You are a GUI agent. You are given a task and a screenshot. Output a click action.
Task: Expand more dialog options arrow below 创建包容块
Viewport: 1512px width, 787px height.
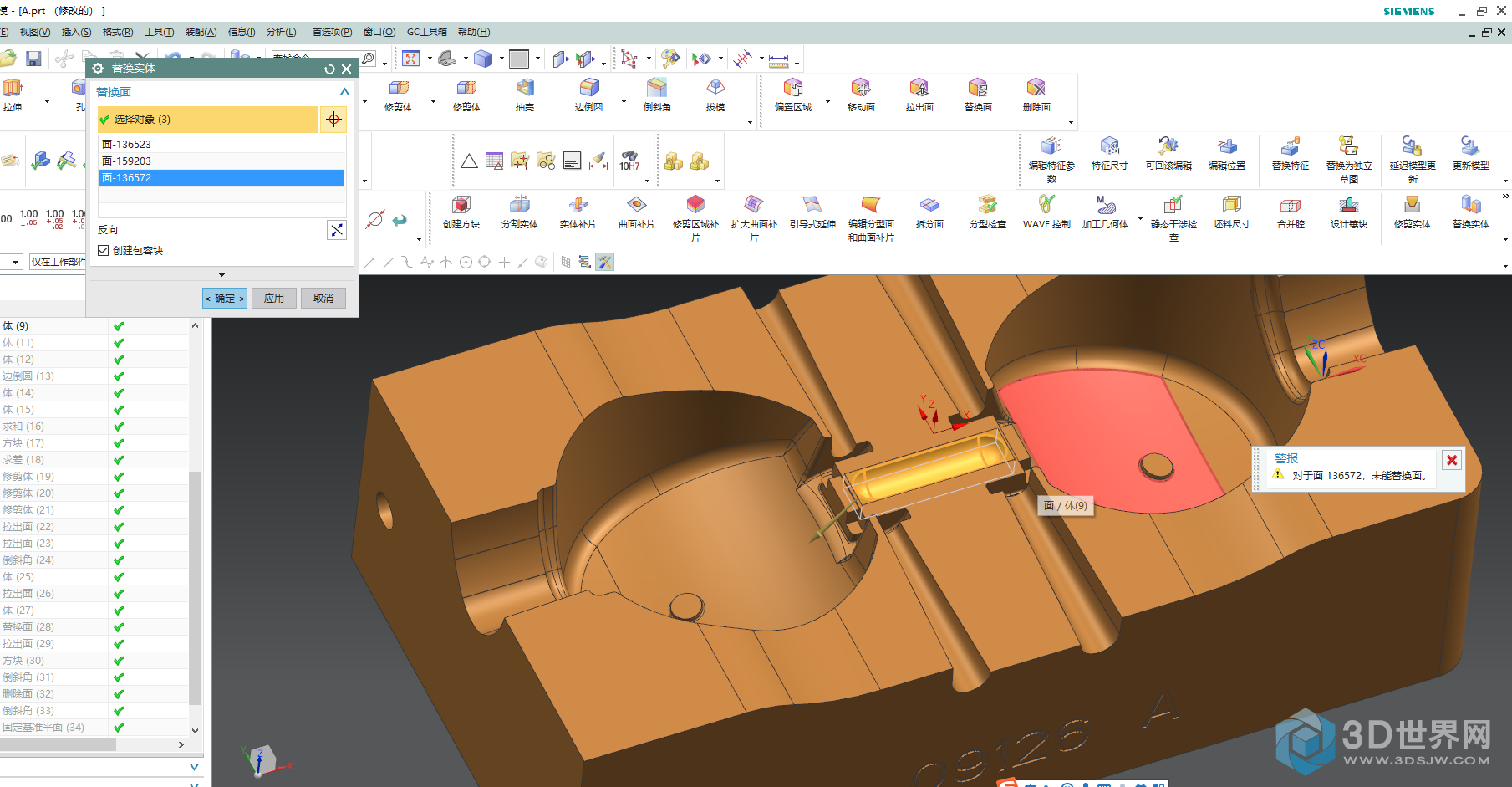221,274
